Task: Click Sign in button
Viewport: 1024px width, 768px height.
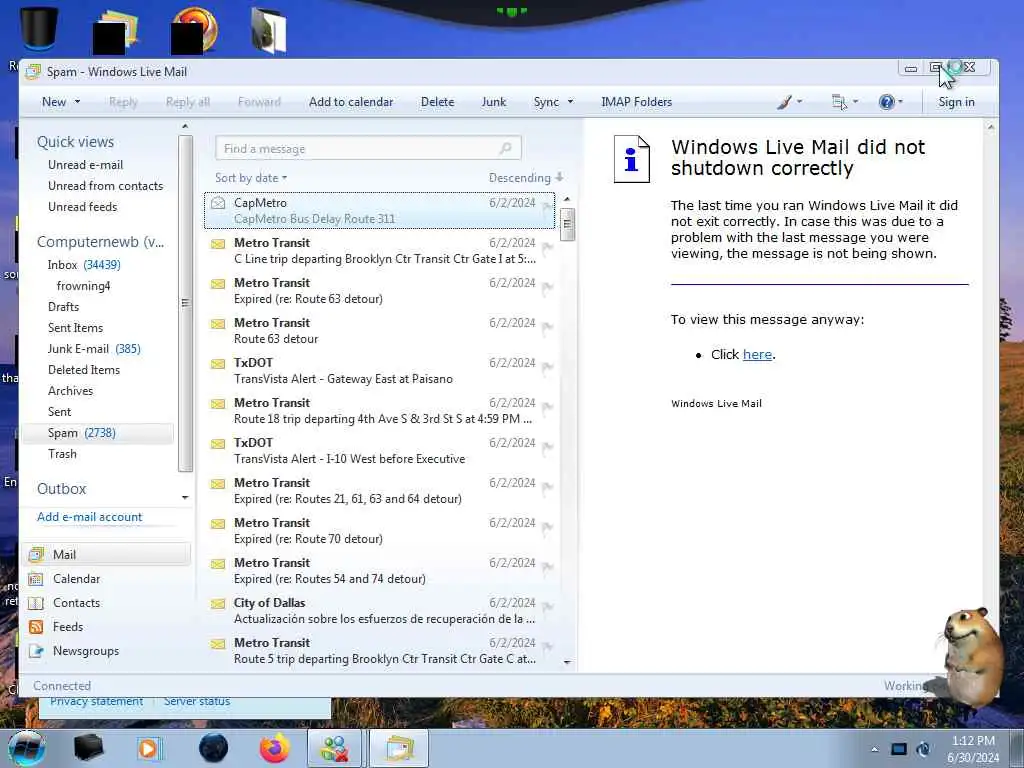Action: pos(956,102)
